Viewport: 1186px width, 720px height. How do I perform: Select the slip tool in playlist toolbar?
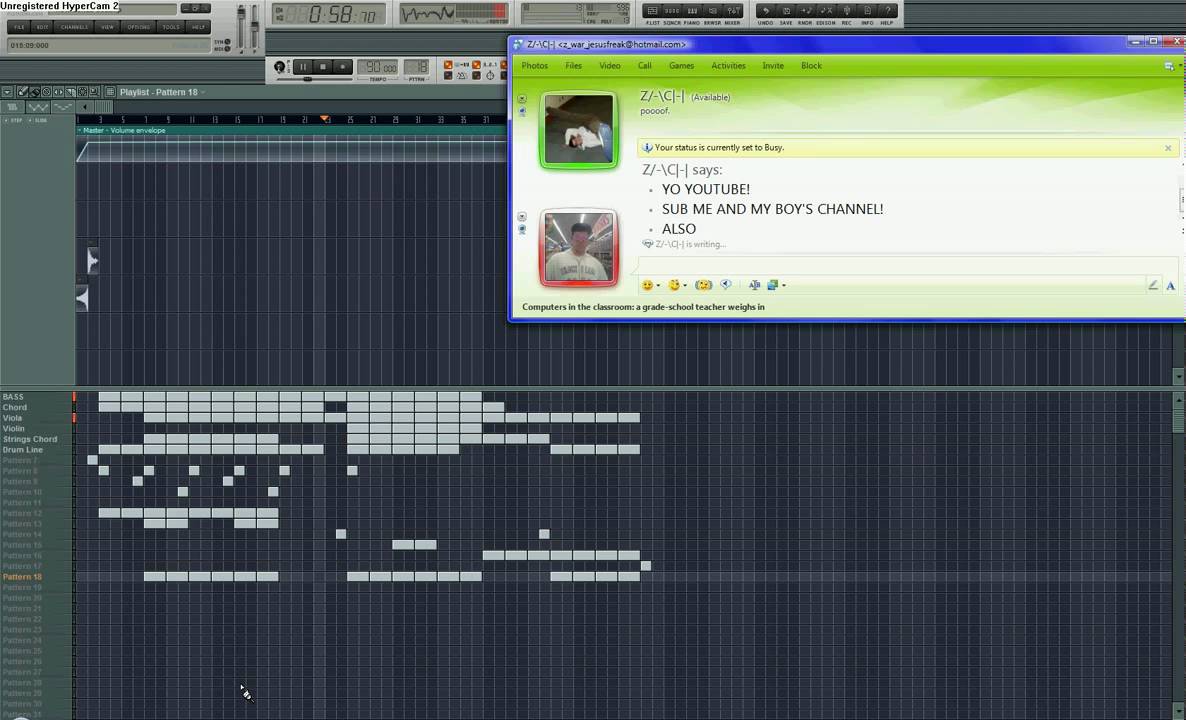[x=58, y=92]
